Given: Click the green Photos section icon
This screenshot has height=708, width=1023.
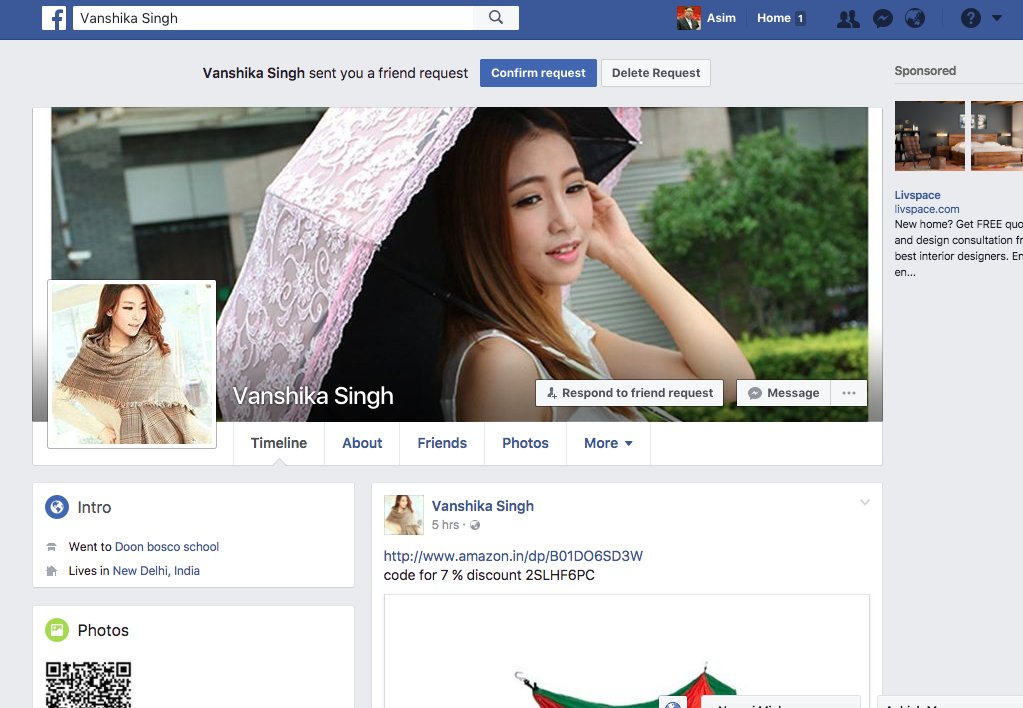Looking at the screenshot, I should pos(57,630).
